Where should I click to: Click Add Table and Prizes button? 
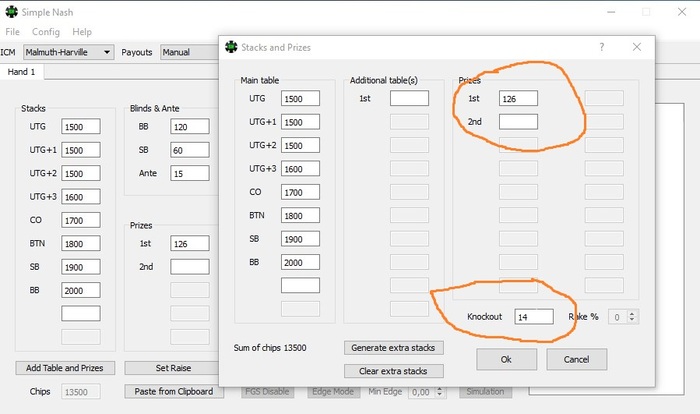tap(65, 368)
